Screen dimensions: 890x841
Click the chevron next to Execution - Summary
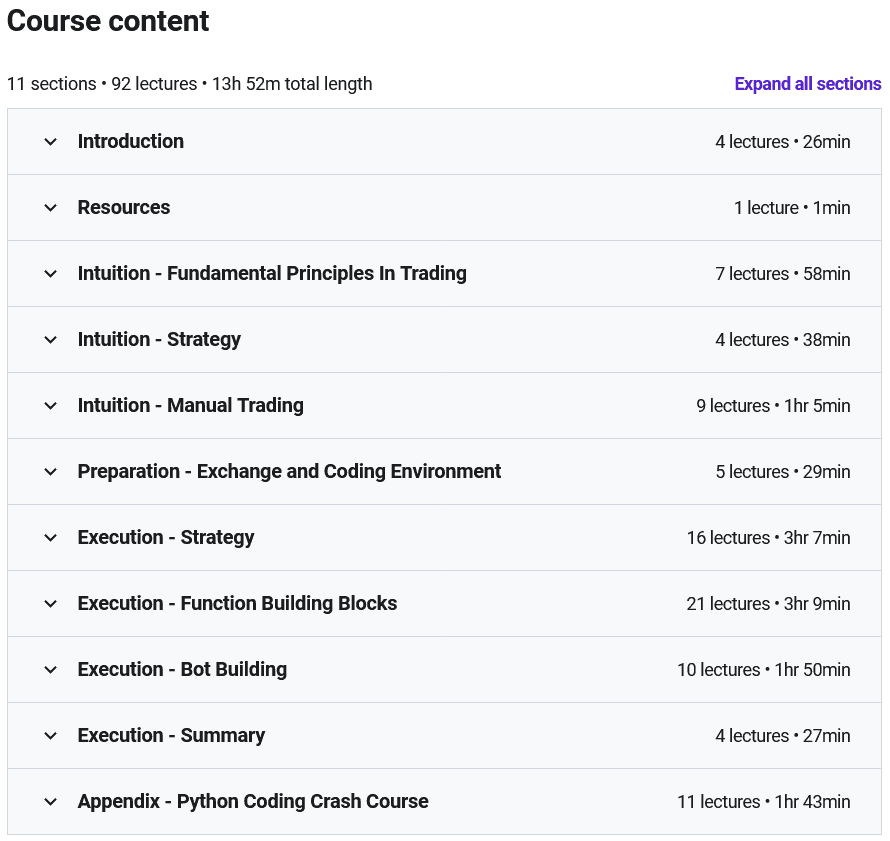(51, 736)
